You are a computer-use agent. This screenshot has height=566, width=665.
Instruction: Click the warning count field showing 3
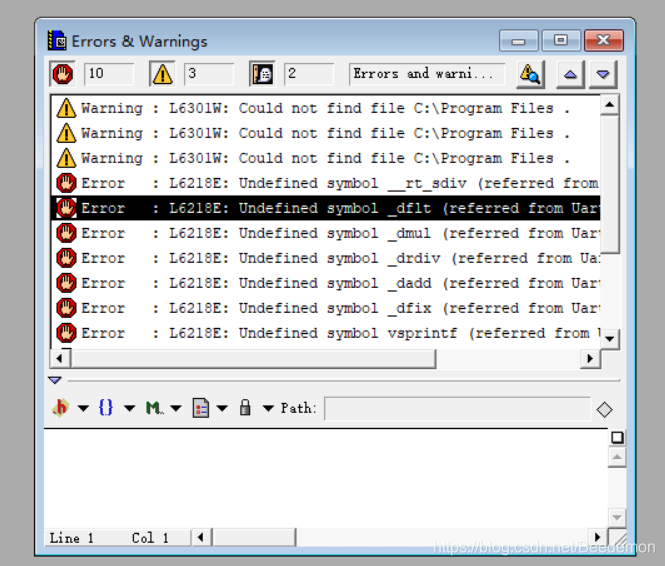click(209, 74)
